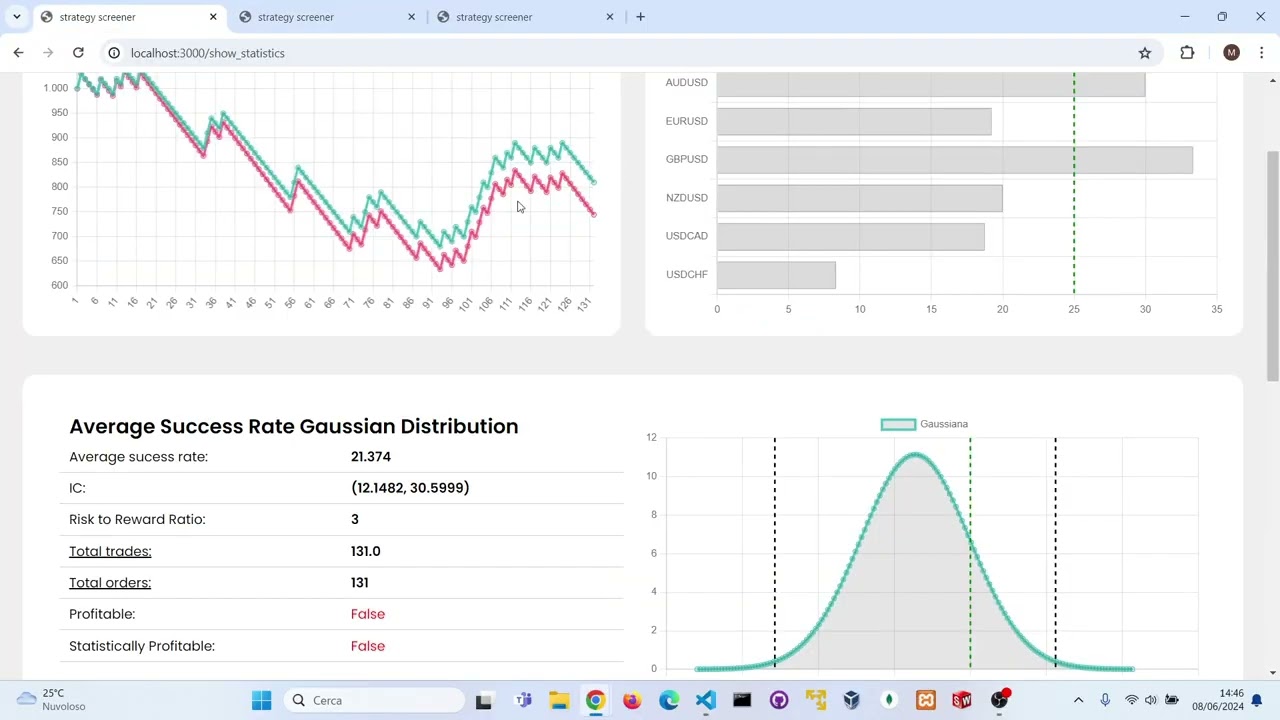1280x720 pixels.
Task: Close the first strategy screener tab
Action: pyautogui.click(x=213, y=17)
